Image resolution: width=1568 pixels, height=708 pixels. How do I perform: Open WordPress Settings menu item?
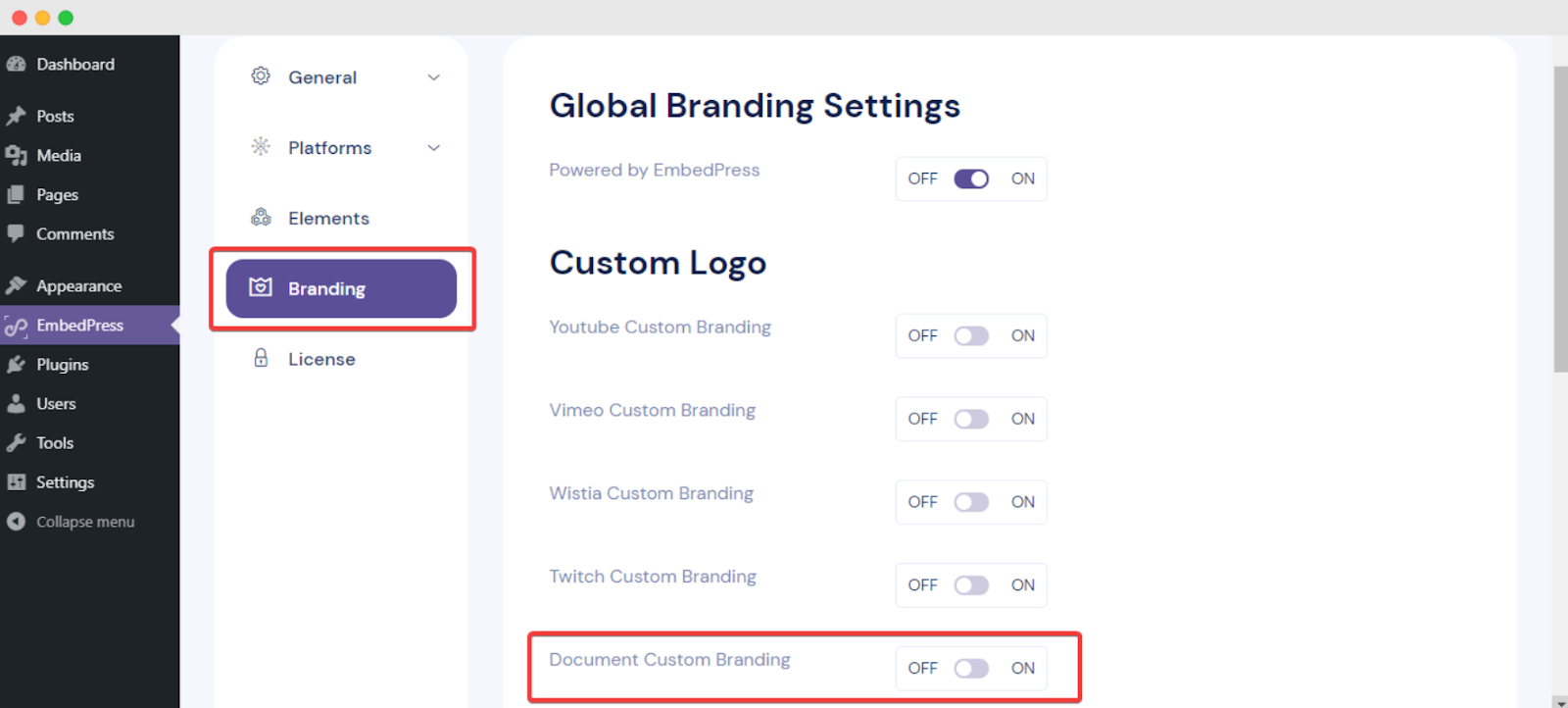click(x=89, y=481)
